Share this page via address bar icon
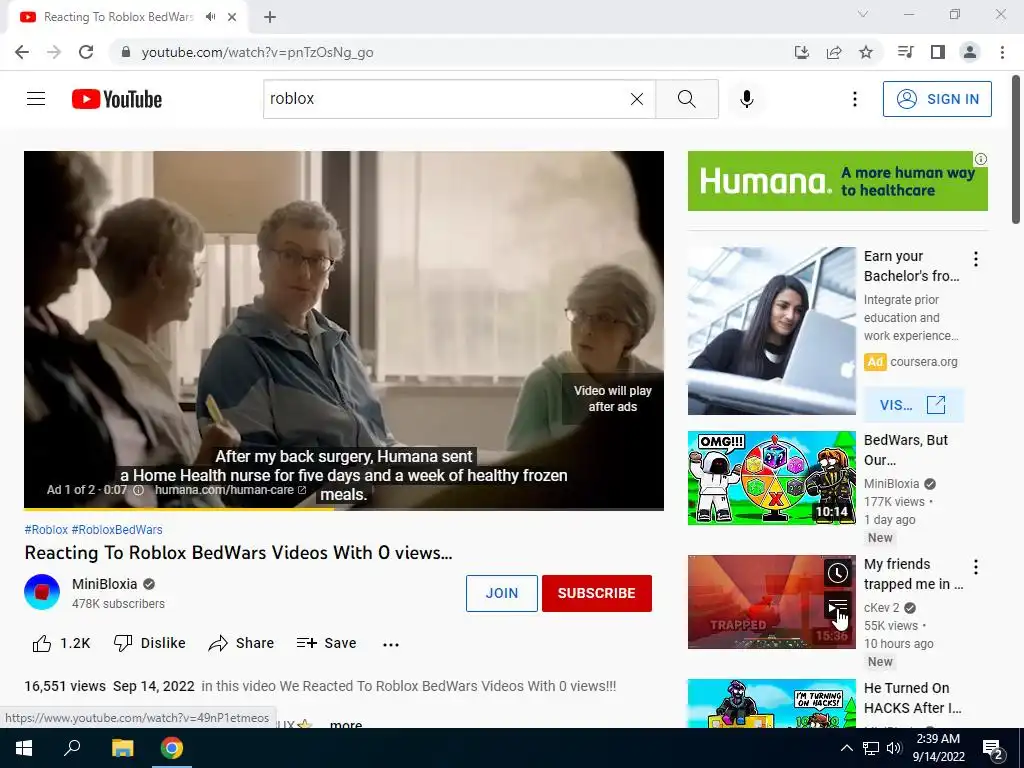This screenshot has width=1024, height=768. (x=834, y=52)
